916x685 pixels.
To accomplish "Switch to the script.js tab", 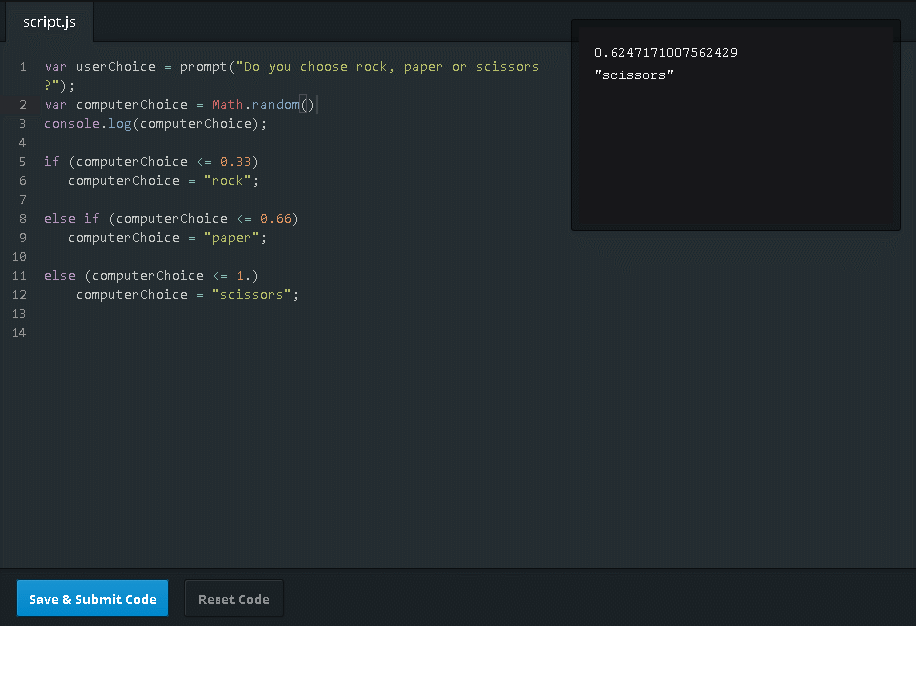I will tap(49, 22).
